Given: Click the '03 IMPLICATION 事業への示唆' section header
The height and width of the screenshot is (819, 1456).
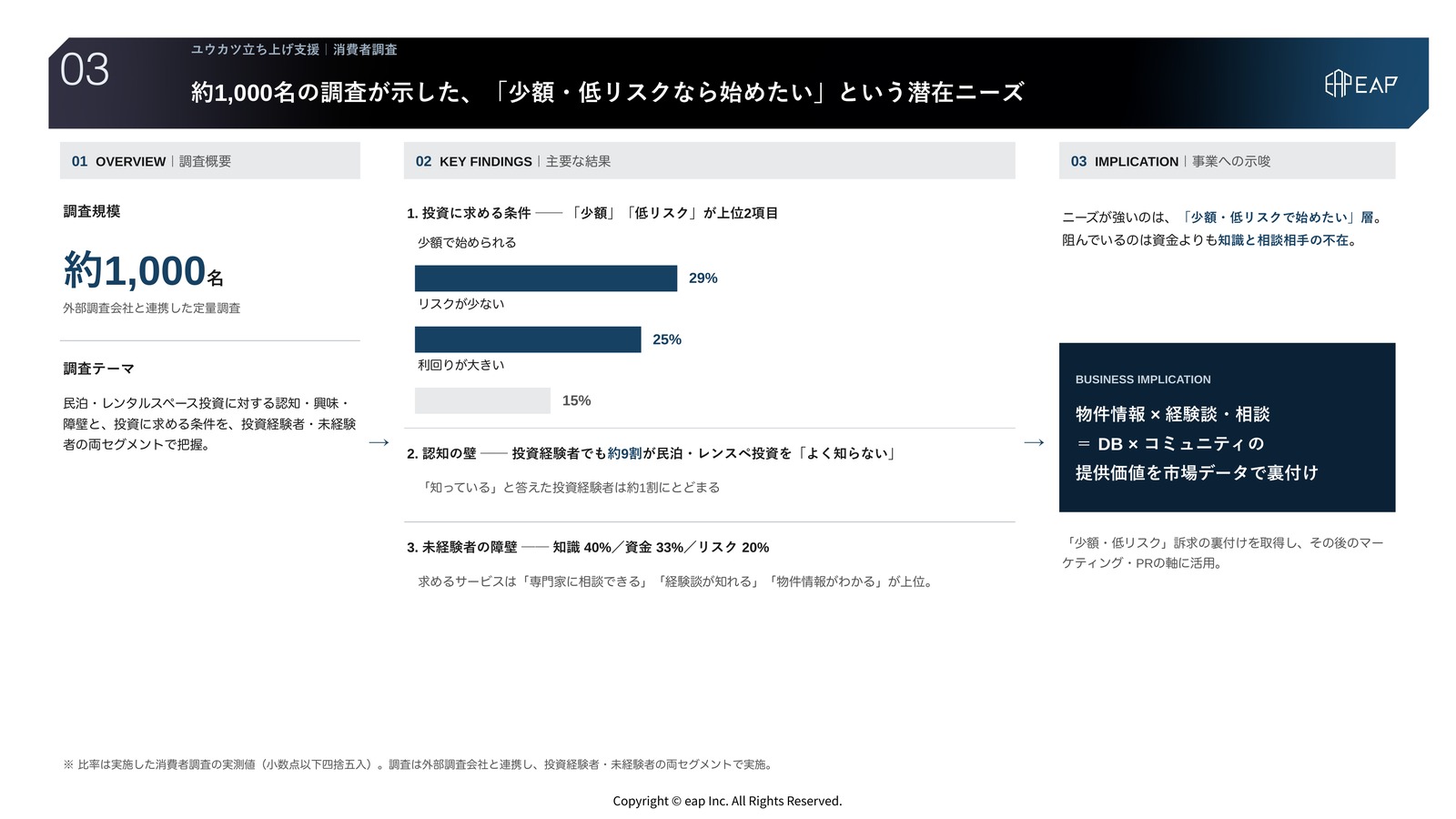Looking at the screenshot, I should [1227, 161].
